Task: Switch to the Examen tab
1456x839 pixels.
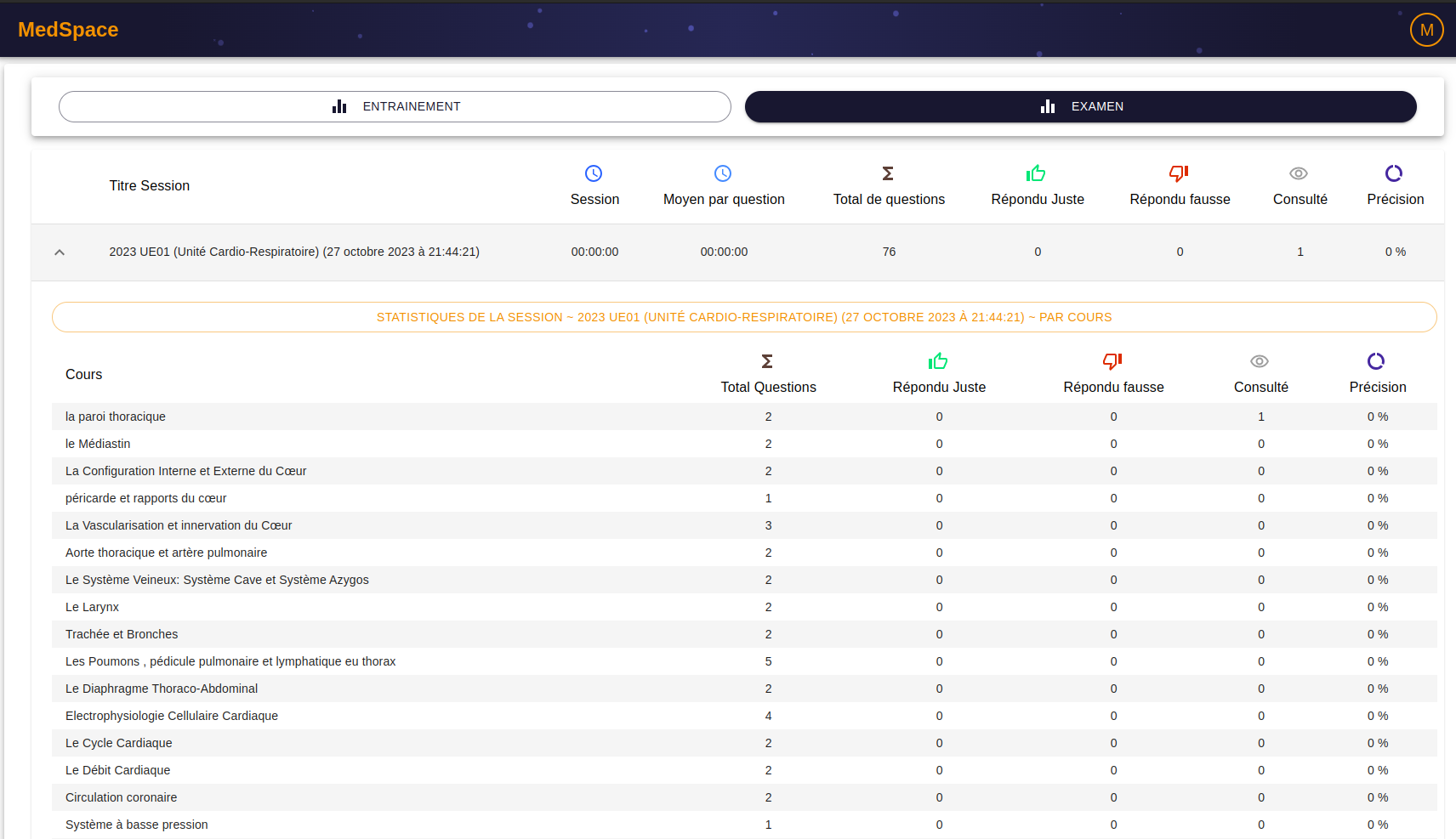Action: (1080, 106)
